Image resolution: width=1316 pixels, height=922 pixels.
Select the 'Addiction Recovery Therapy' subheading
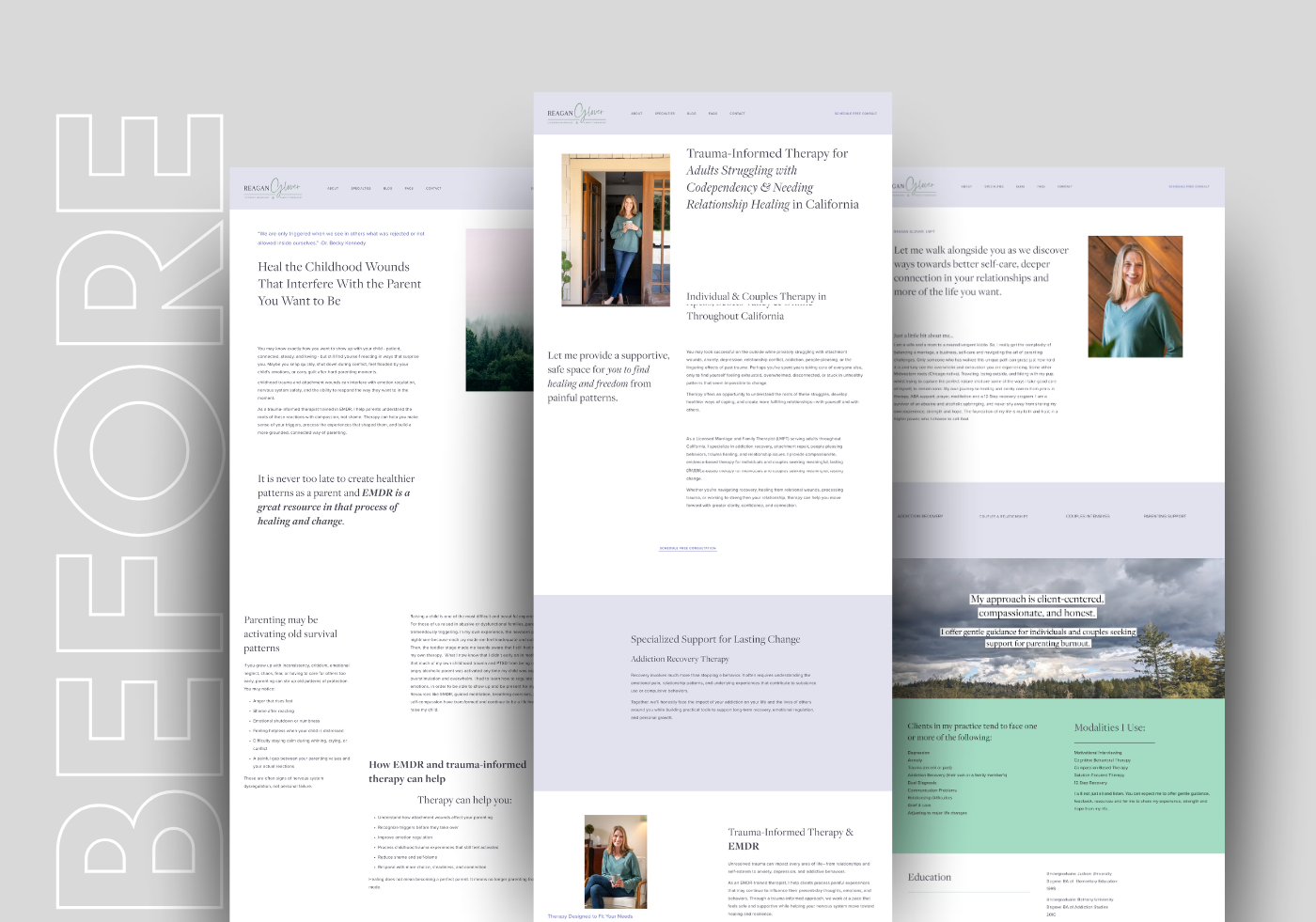[x=680, y=659]
